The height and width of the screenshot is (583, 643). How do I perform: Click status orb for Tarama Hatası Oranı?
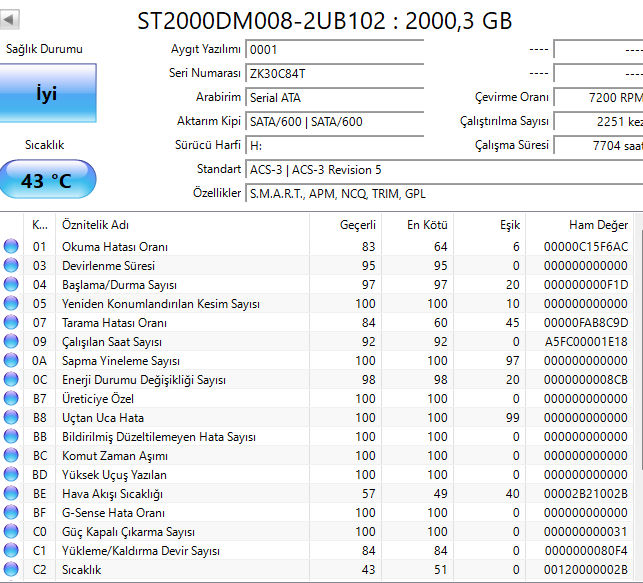coord(11,322)
